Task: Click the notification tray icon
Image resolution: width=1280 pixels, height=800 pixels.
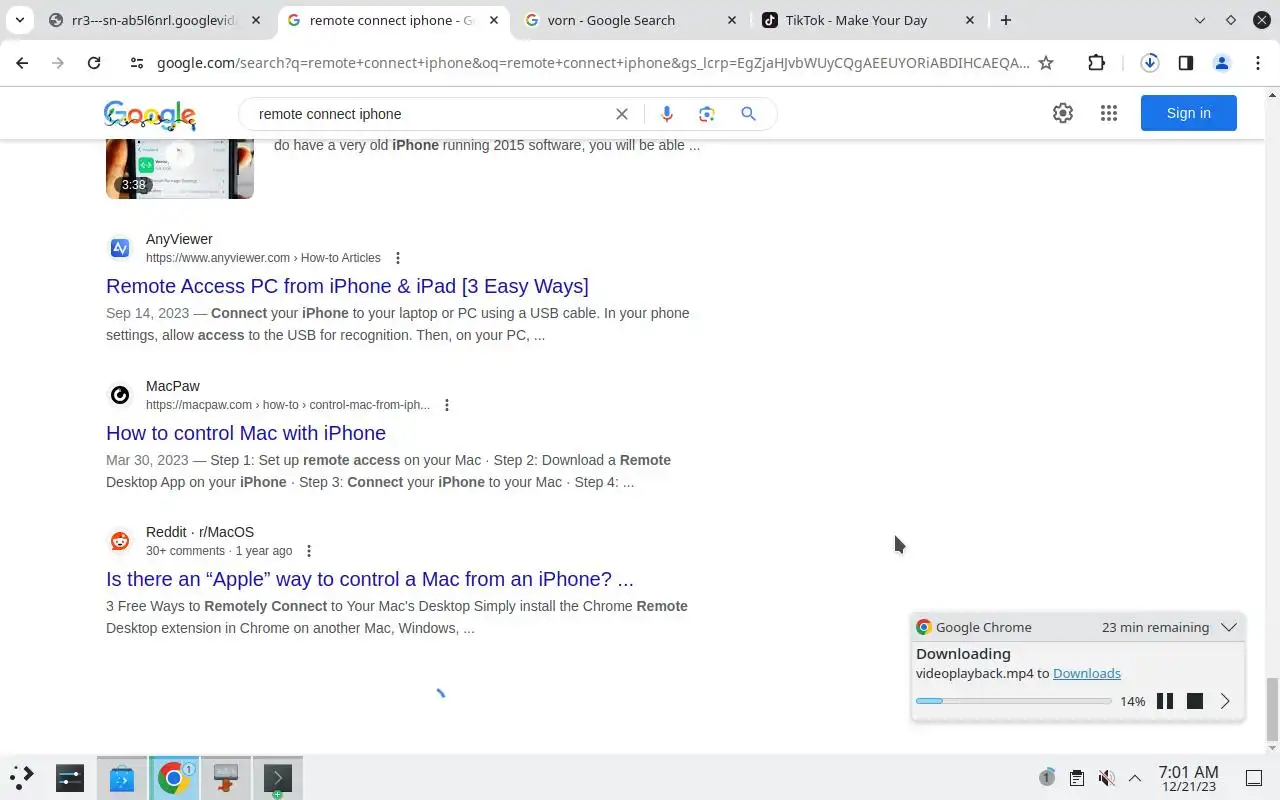Action: (x=1047, y=778)
